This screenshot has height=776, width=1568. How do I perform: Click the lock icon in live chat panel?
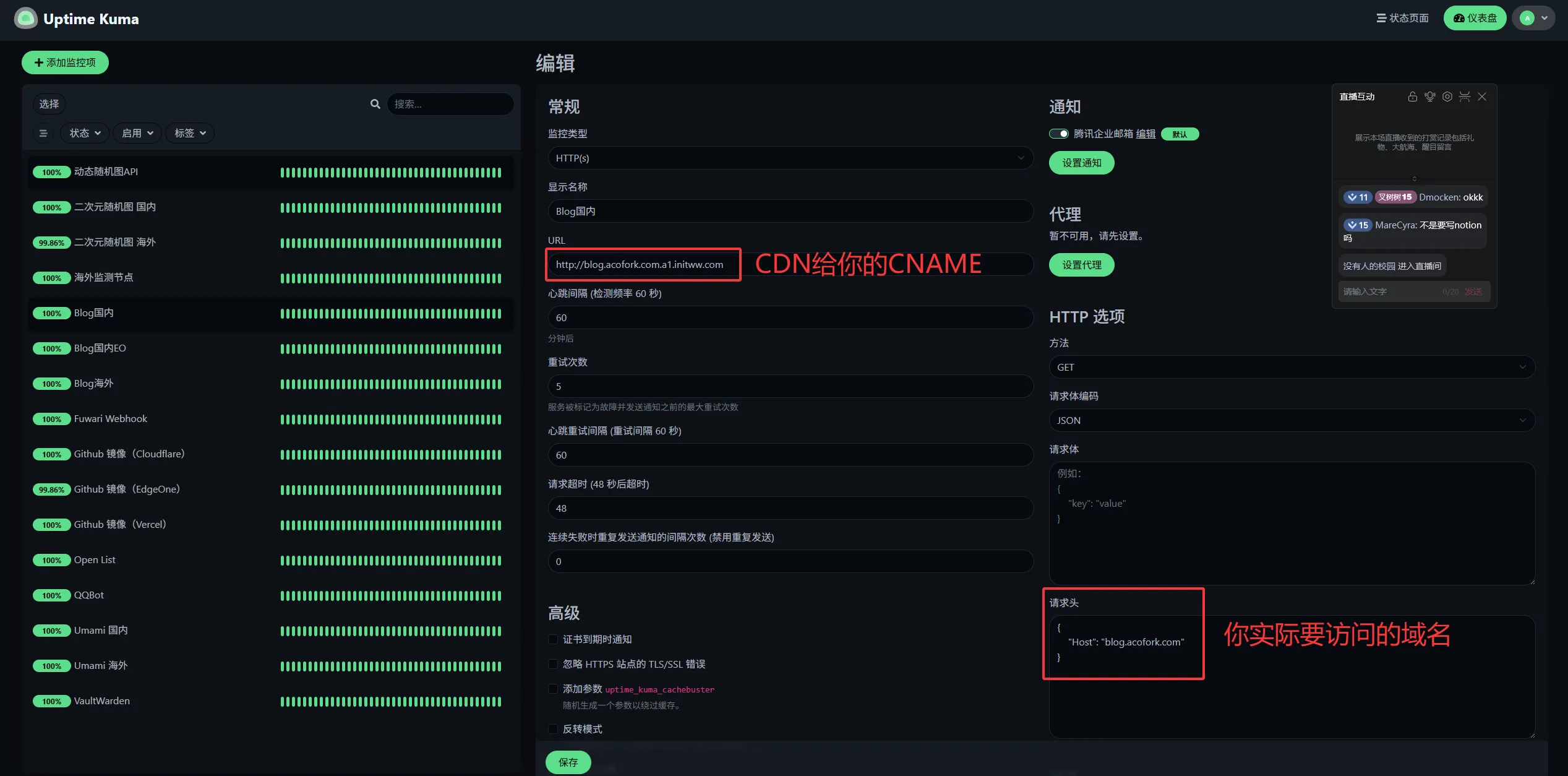click(1412, 97)
